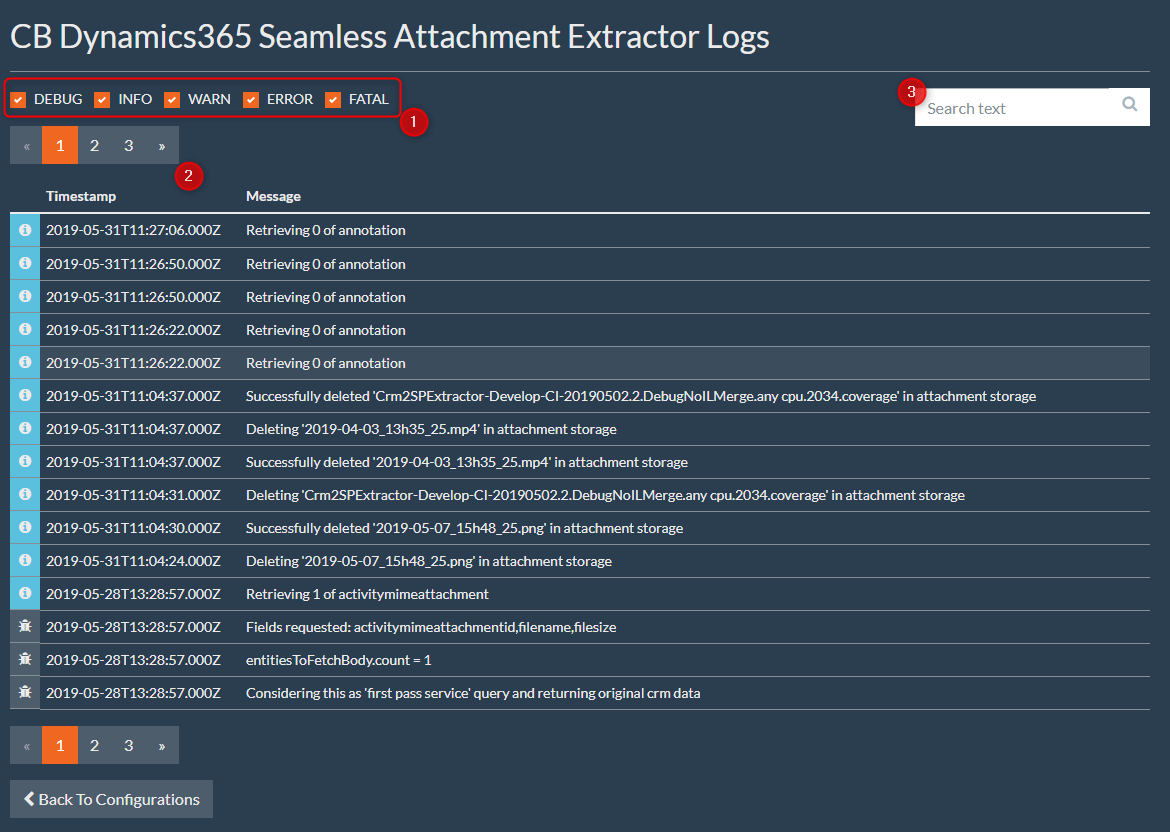
Task: Toggle the ERROR log level checkbox
Action: pos(251,100)
